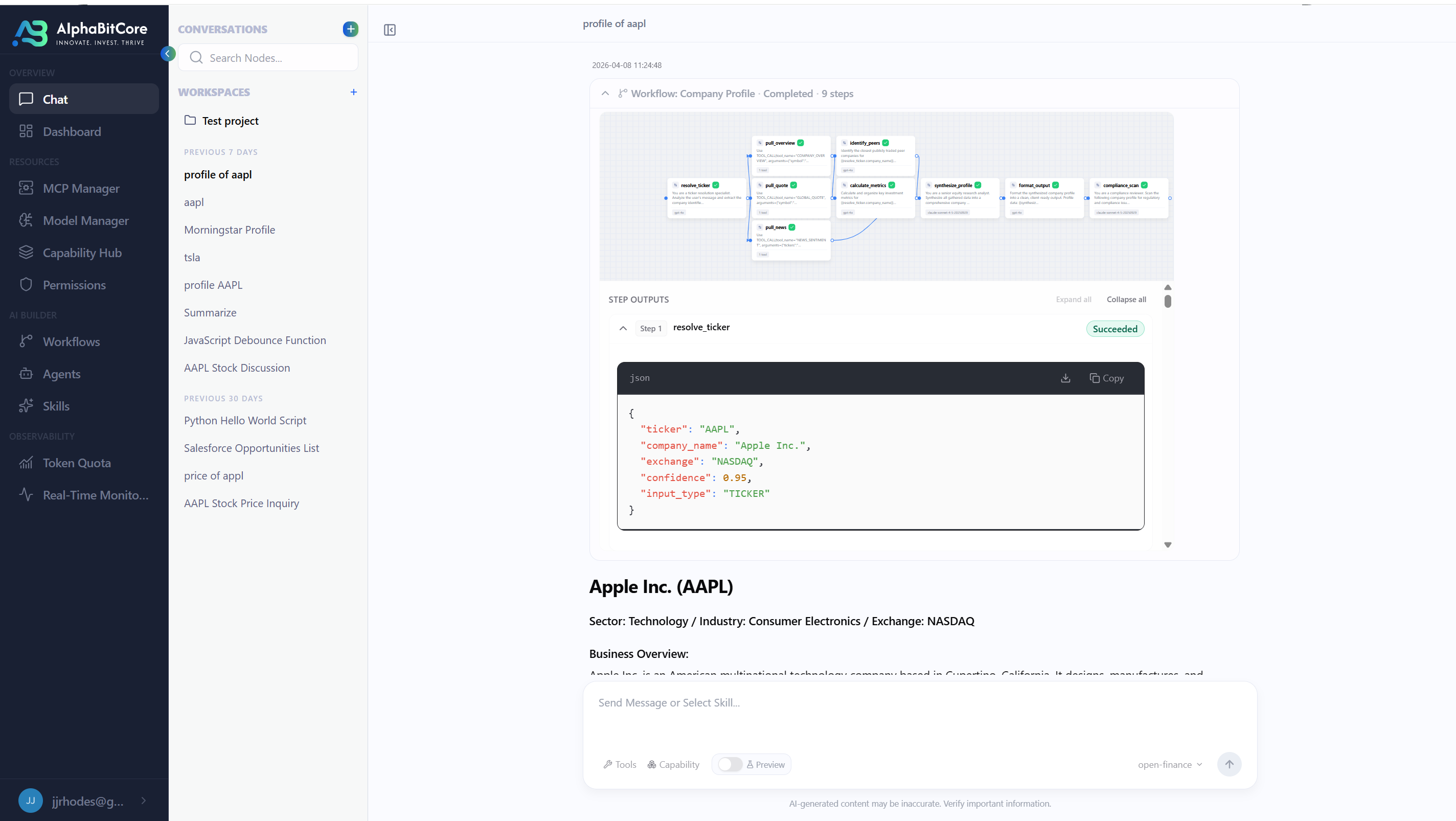Click the new conversation plus icon
The height and width of the screenshot is (821, 1456).
[350, 29]
